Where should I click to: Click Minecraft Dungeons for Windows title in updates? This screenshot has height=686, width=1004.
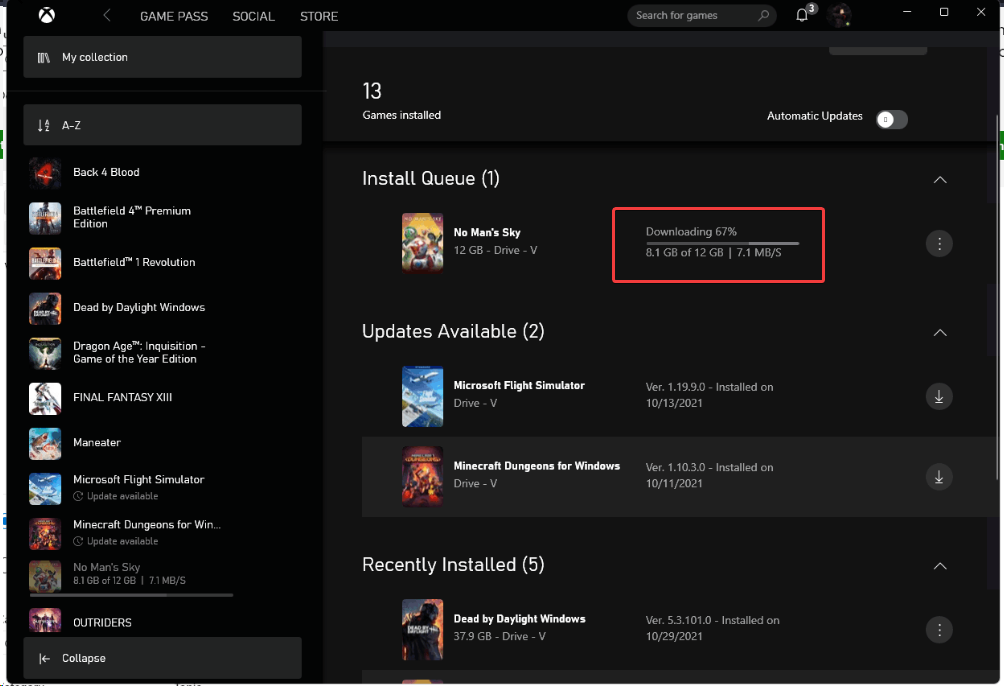pos(537,466)
